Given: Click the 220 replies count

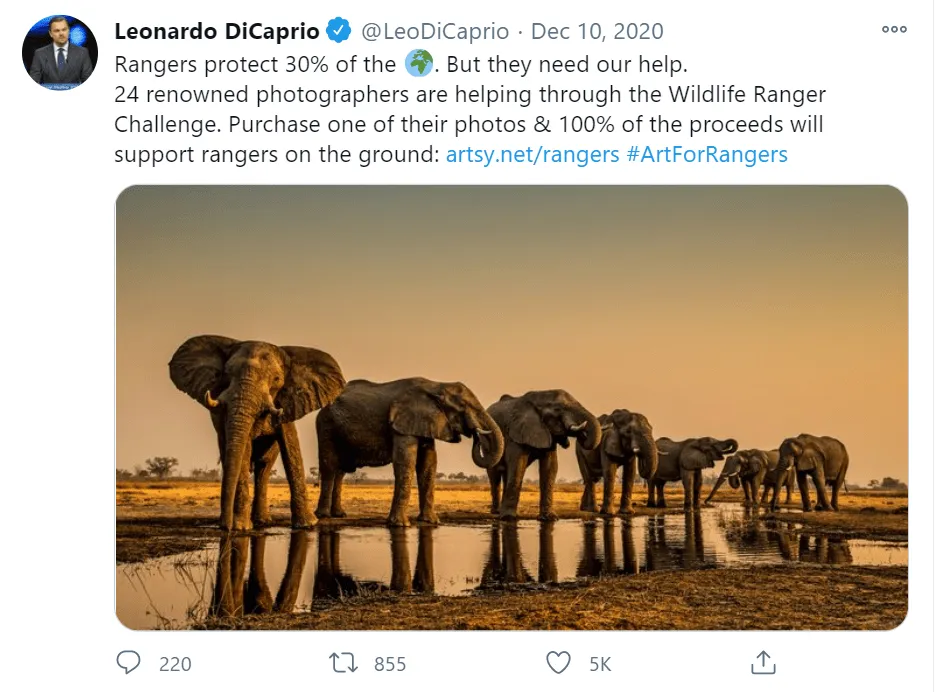Looking at the screenshot, I should (x=175, y=663).
